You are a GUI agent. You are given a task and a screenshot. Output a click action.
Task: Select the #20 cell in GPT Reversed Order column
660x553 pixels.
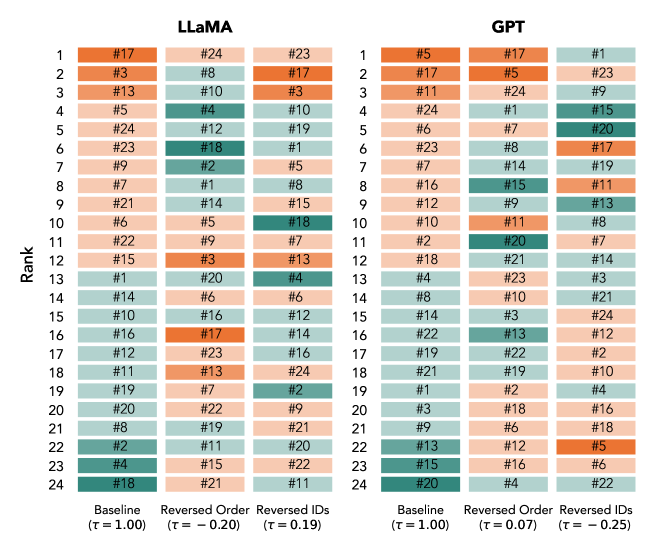[507, 241]
